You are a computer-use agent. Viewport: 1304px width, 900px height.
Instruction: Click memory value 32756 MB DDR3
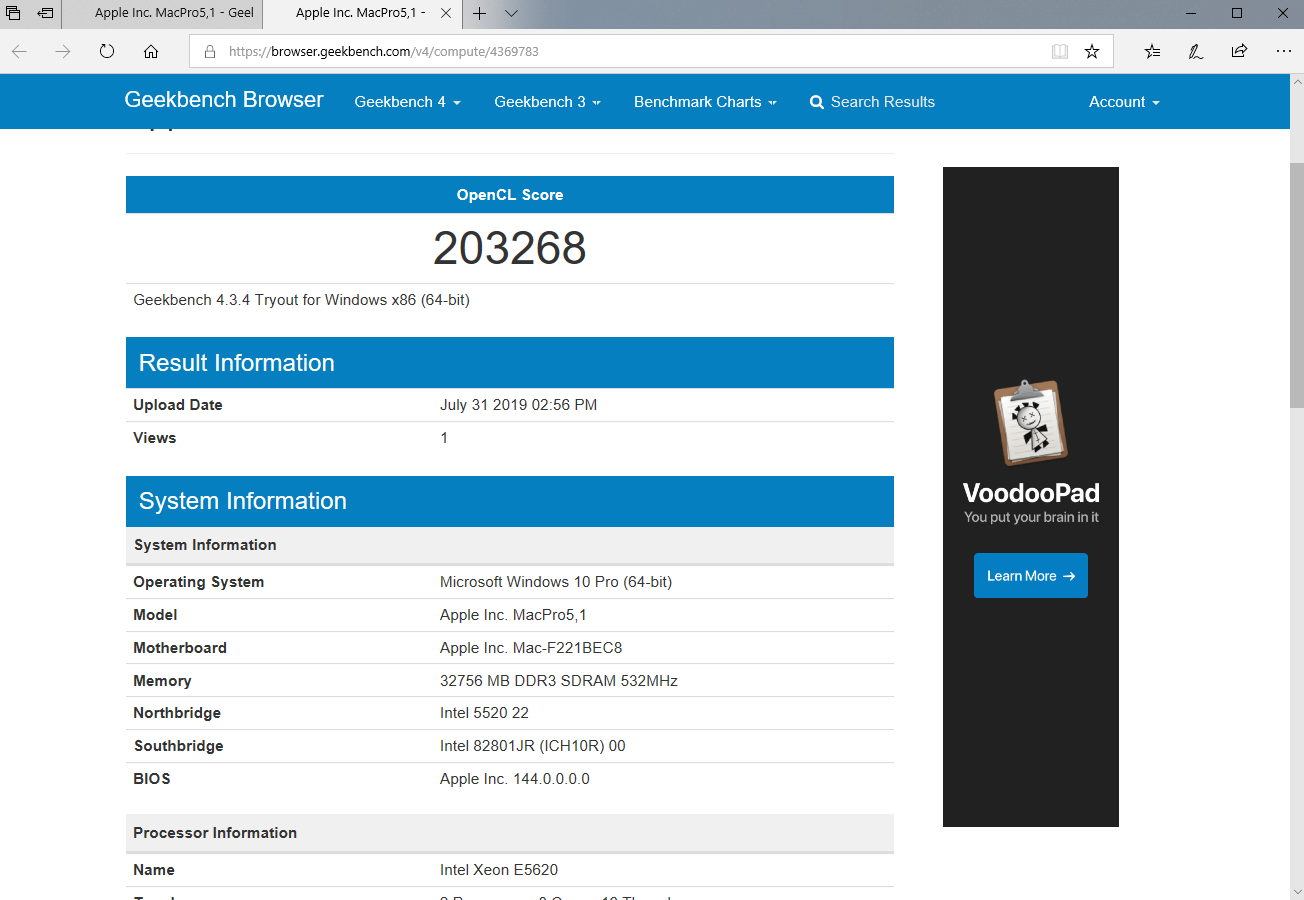coord(559,681)
